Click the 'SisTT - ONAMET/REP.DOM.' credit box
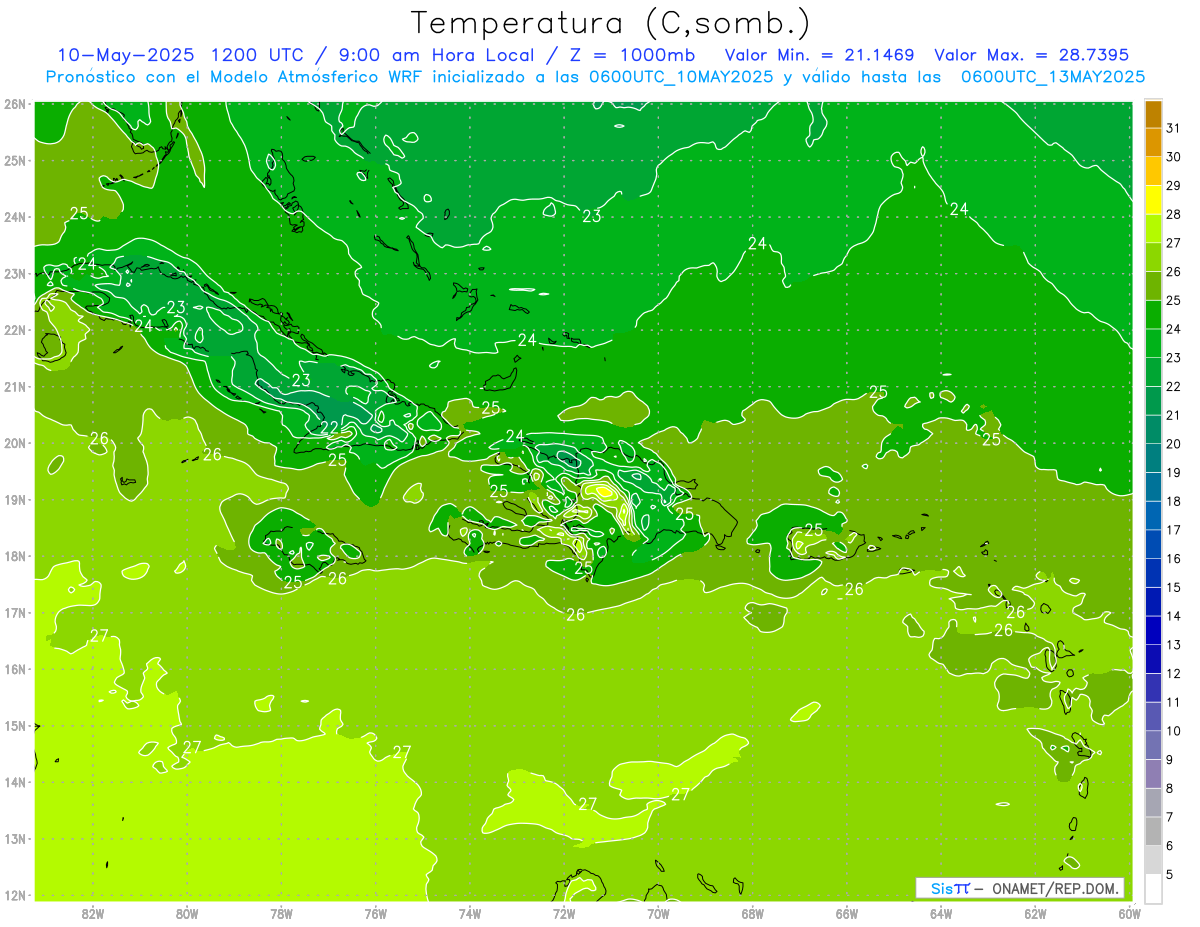Viewport: 1200px width, 927px height. [x=1020, y=888]
